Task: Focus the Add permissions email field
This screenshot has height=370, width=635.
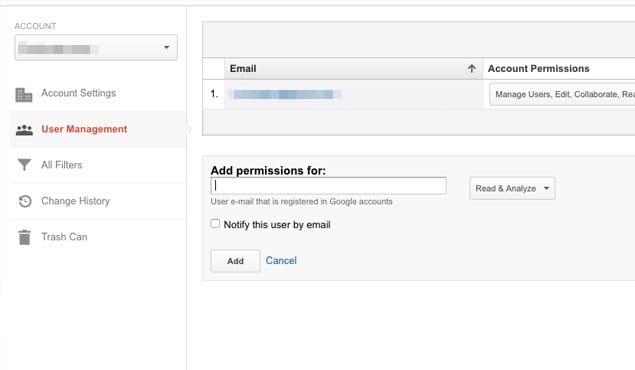Action: [x=328, y=186]
